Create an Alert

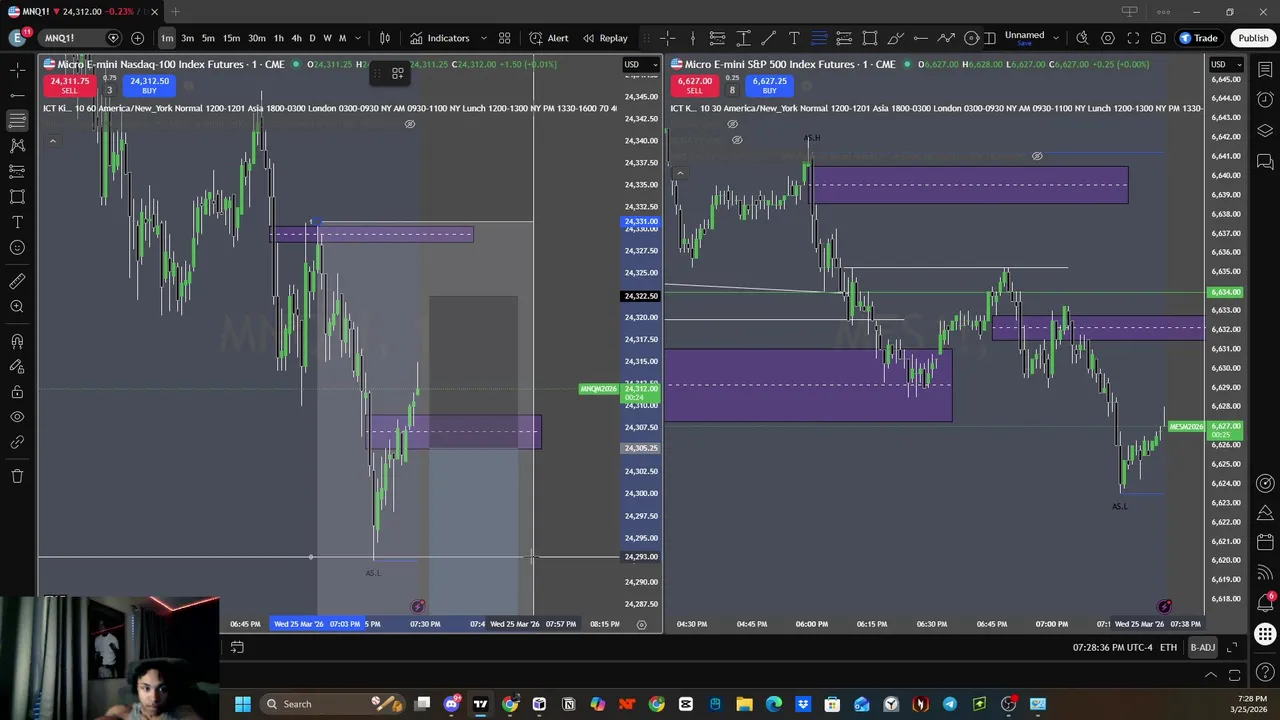[548, 38]
